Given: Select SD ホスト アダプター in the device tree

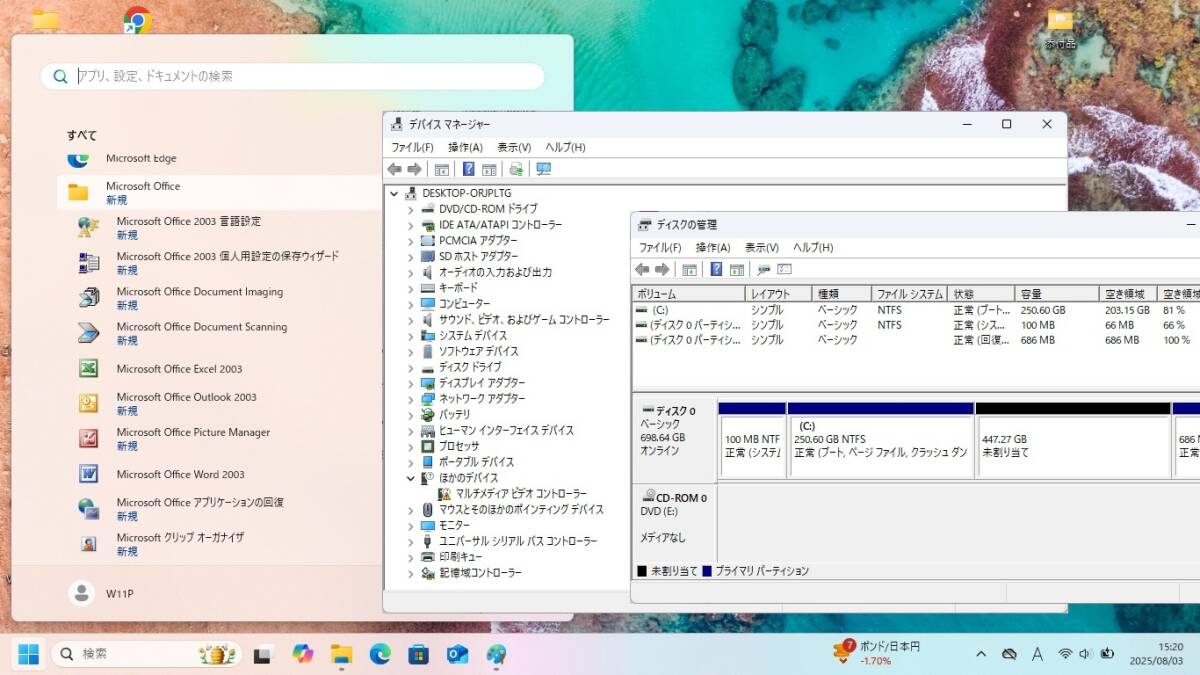Looking at the screenshot, I should pos(478,256).
